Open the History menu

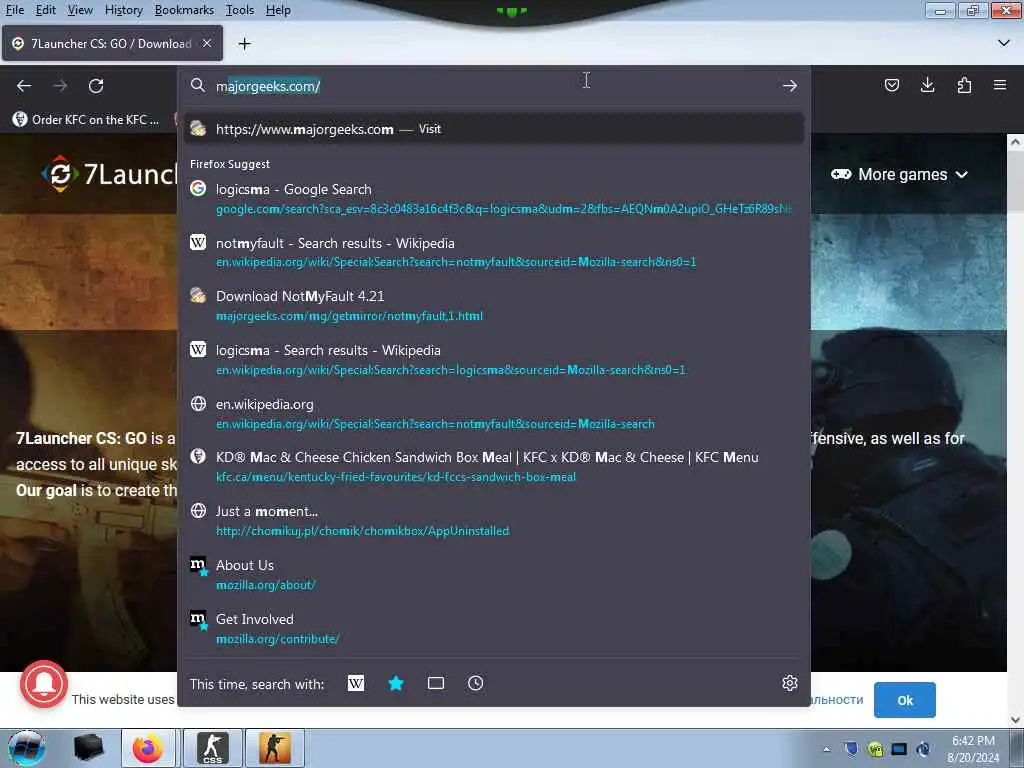[x=123, y=10]
